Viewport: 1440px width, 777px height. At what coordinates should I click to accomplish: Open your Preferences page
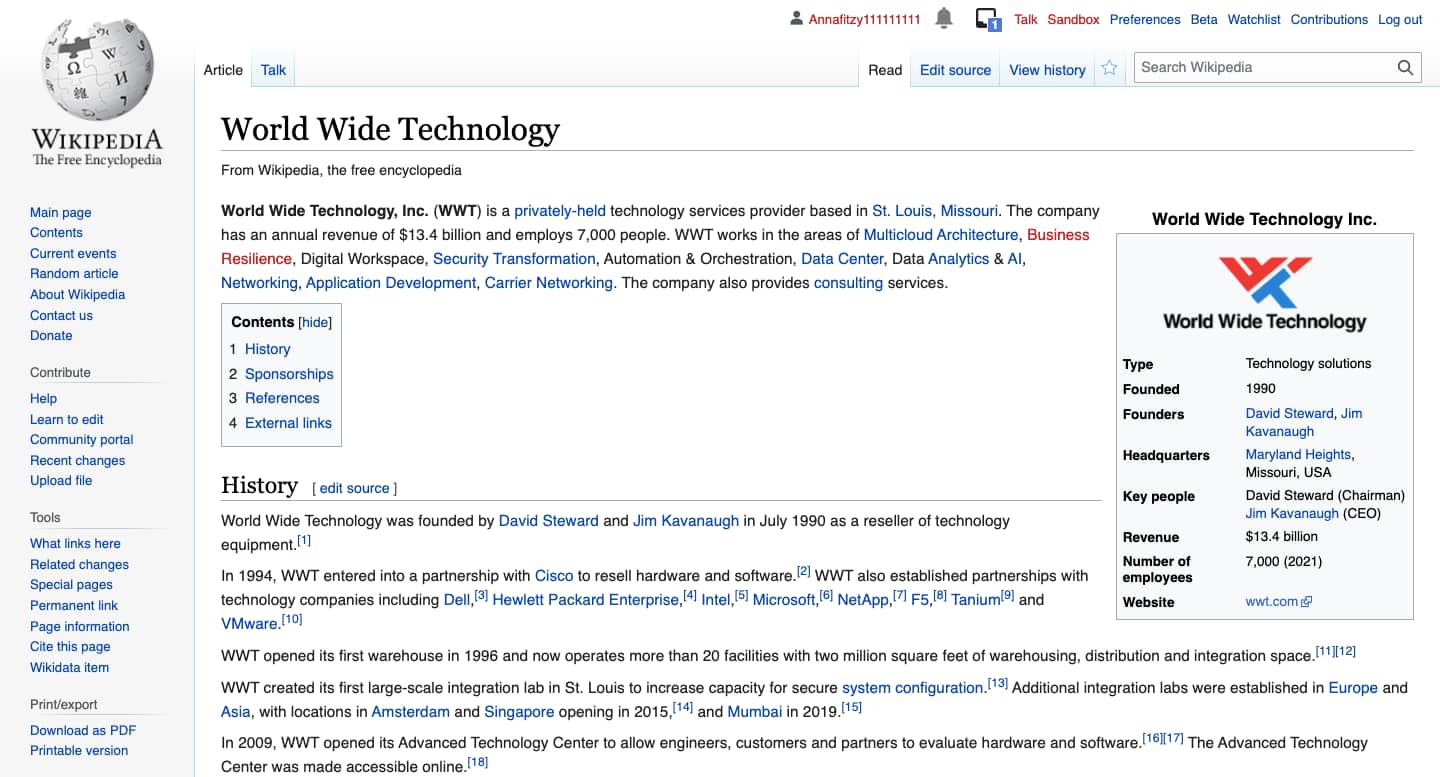tap(1144, 19)
